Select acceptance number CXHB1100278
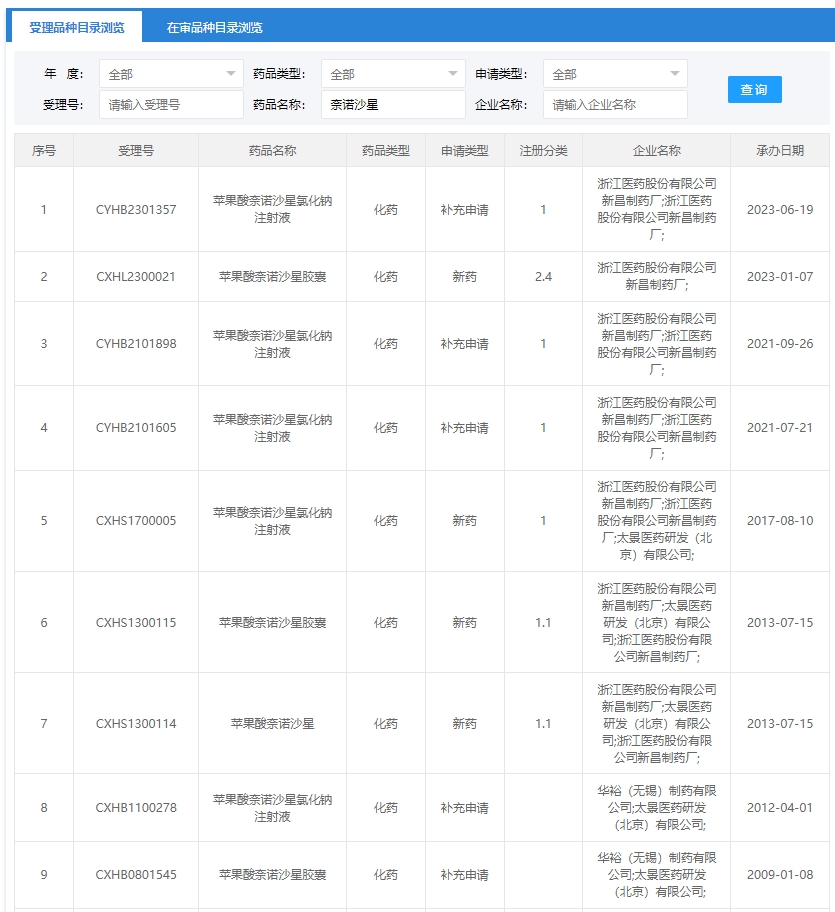 click(136, 807)
